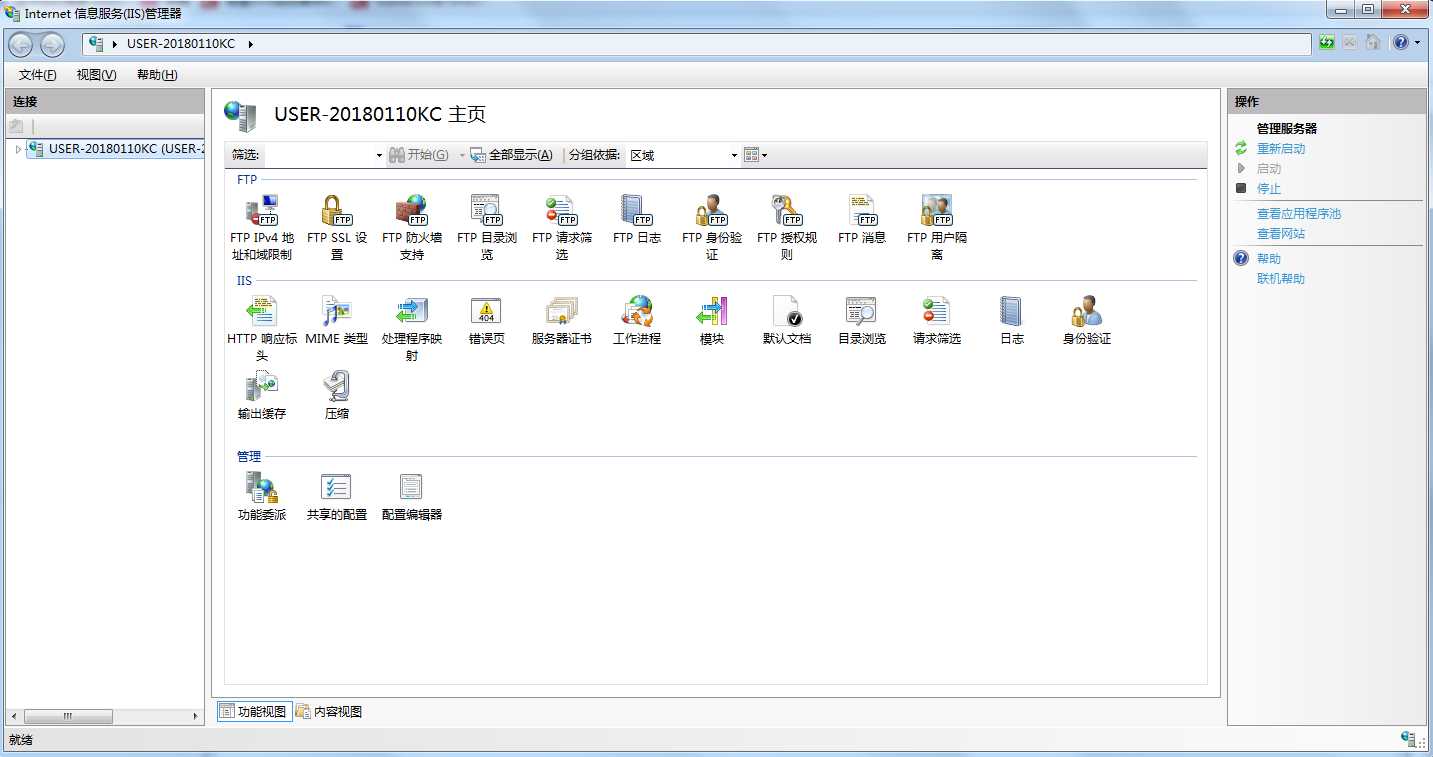Screen dimensions: 1433x757
Task: Open HTTP 响应标头 feature
Action: click(x=262, y=329)
